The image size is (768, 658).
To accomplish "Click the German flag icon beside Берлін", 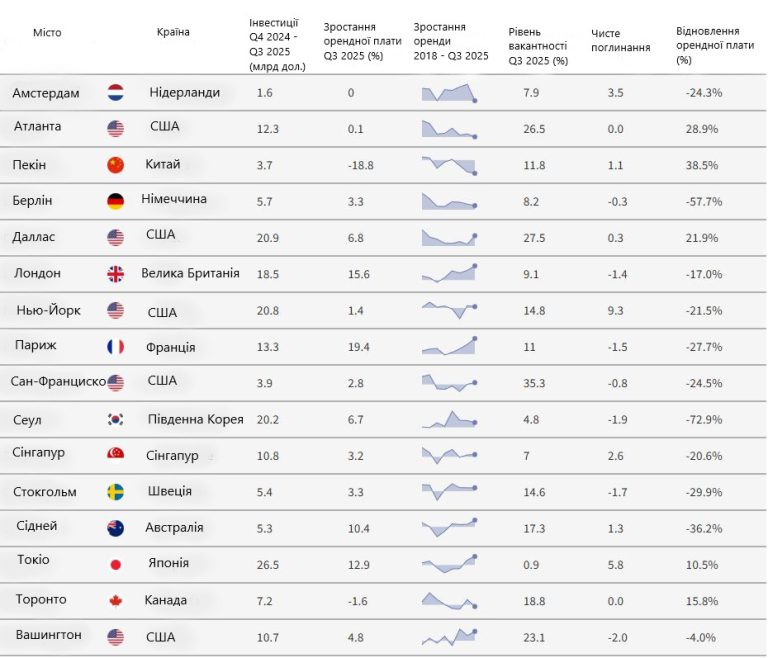I will pyautogui.click(x=115, y=200).
